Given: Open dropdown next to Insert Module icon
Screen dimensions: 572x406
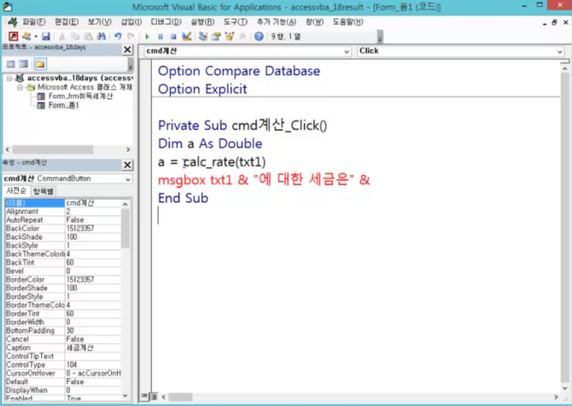Looking at the screenshot, I should click(36, 36).
